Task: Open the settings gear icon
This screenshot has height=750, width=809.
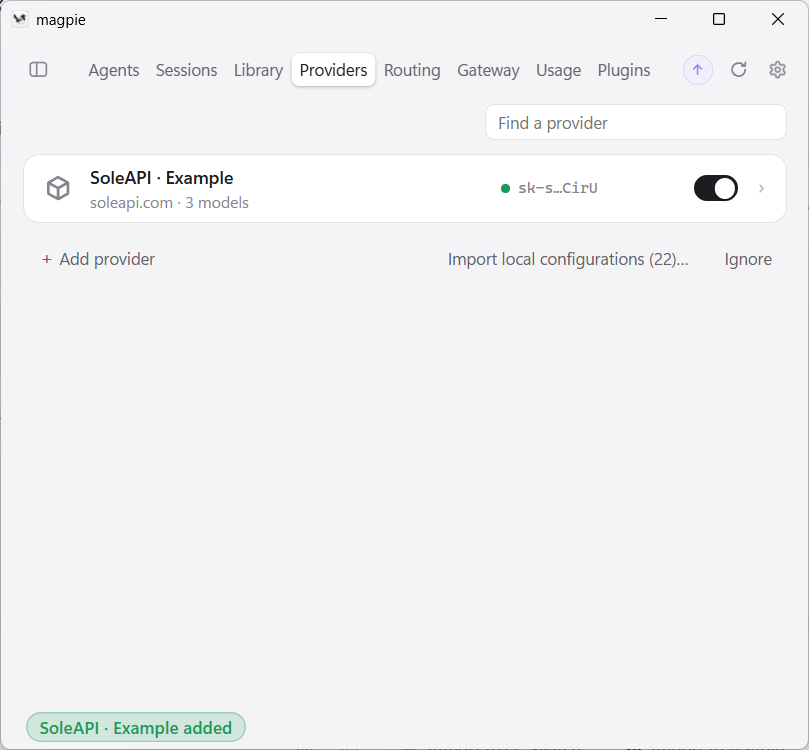Action: 777,70
